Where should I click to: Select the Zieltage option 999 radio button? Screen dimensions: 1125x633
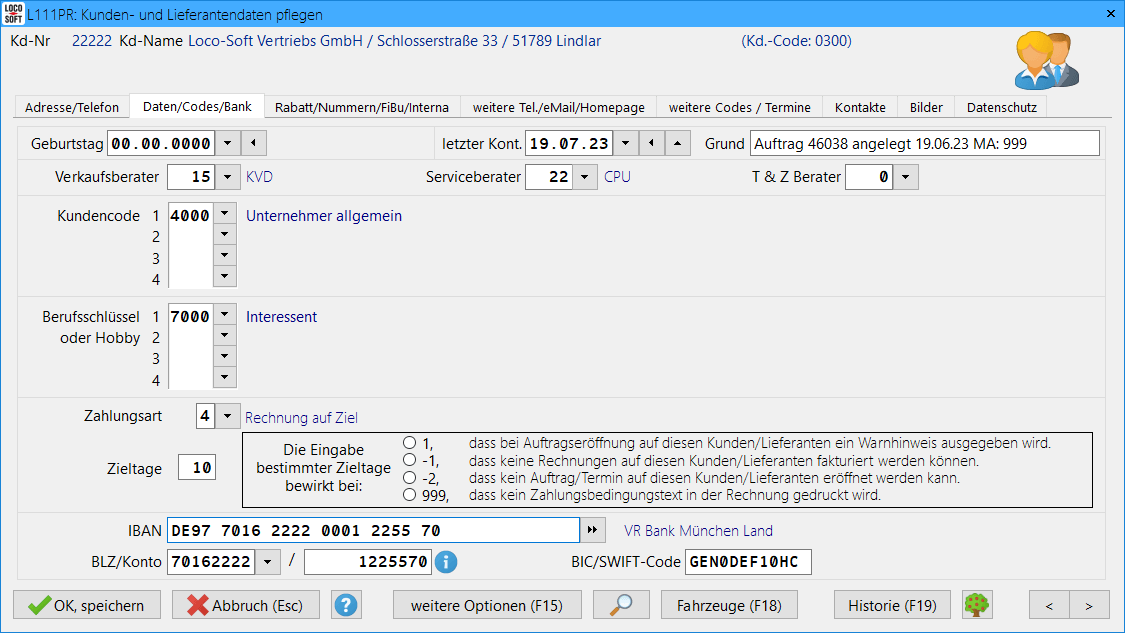(x=410, y=495)
